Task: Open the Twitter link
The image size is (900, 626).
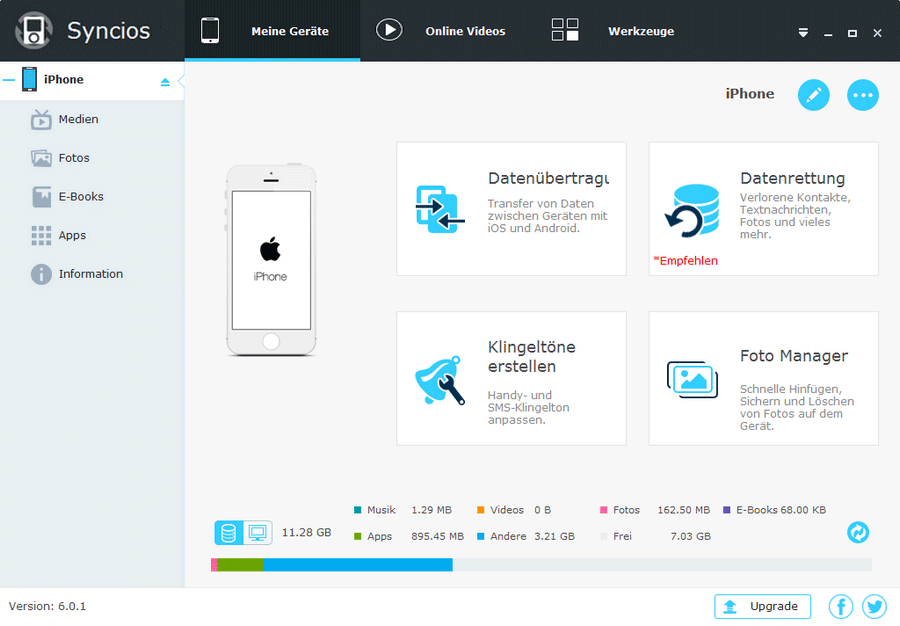Action: tap(874, 606)
